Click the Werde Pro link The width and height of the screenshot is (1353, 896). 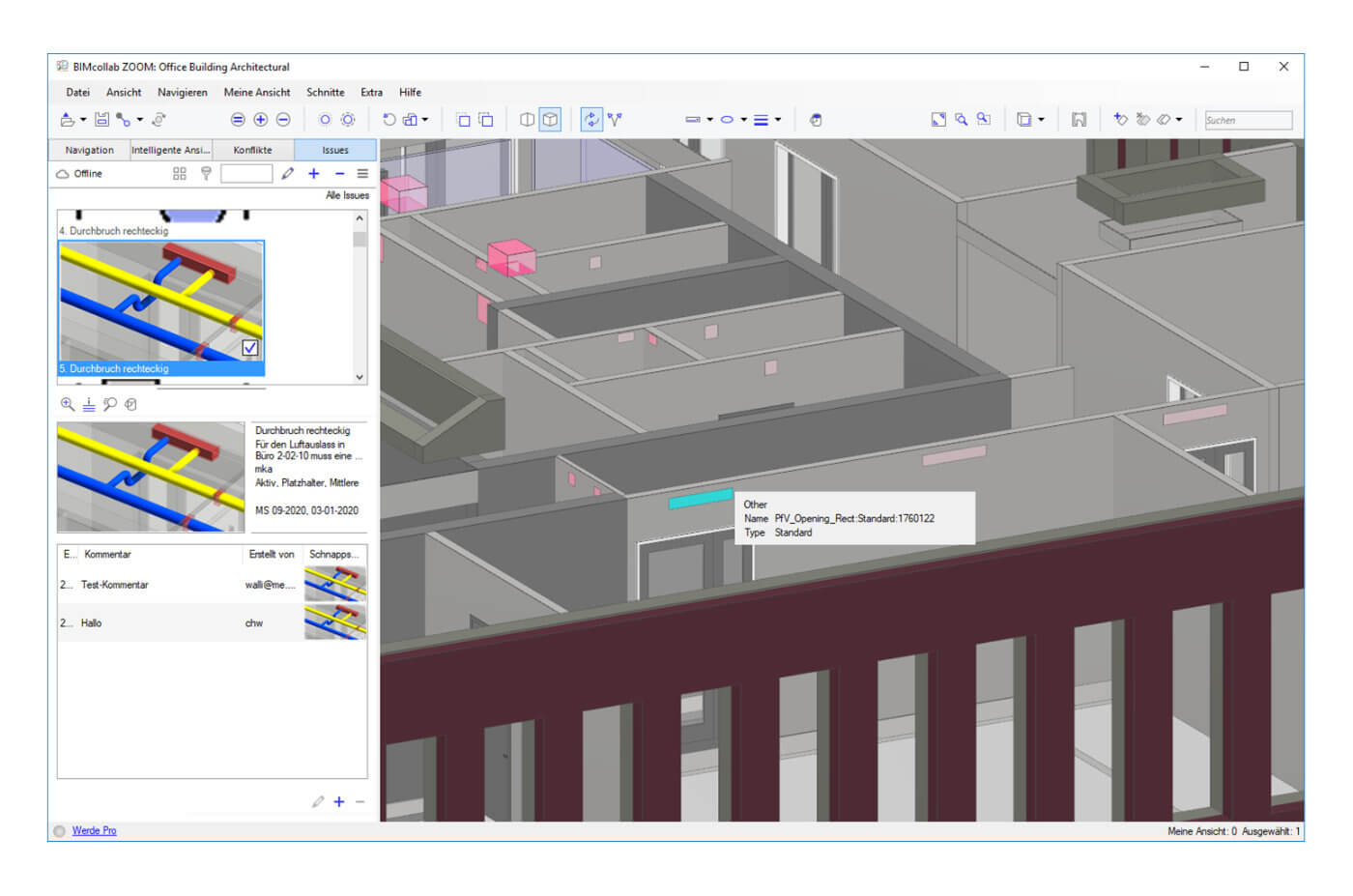94,830
